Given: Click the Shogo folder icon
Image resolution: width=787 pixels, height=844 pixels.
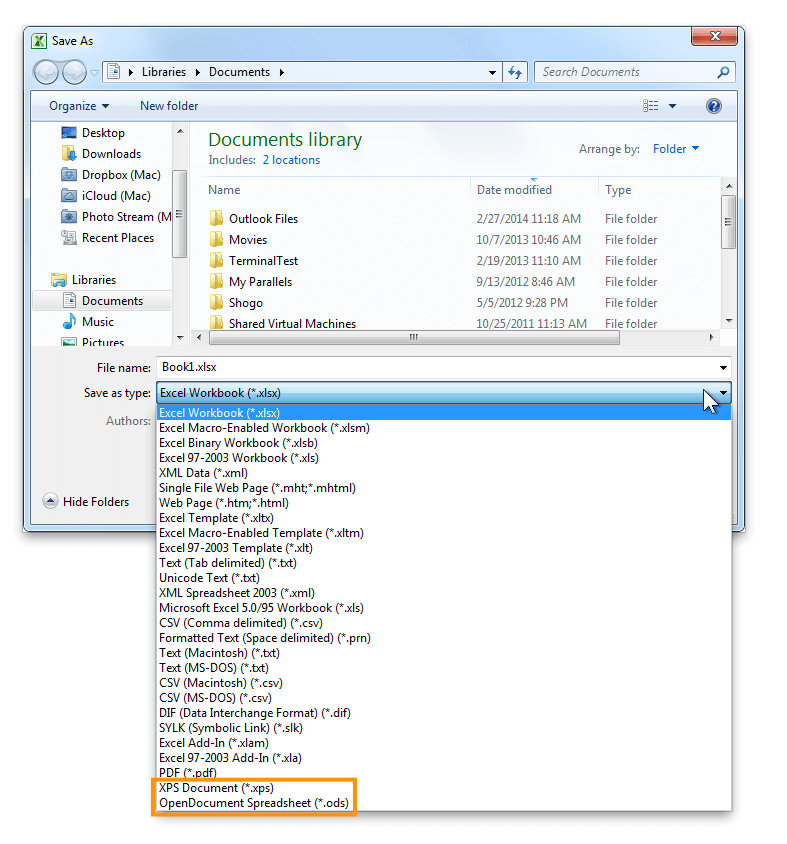Looking at the screenshot, I should (x=216, y=303).
